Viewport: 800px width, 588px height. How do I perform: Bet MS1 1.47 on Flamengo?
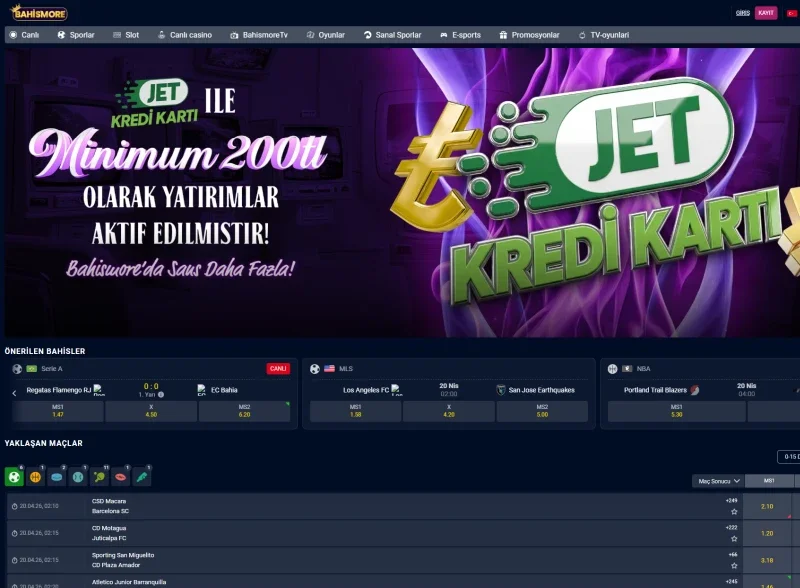(58, 411)
